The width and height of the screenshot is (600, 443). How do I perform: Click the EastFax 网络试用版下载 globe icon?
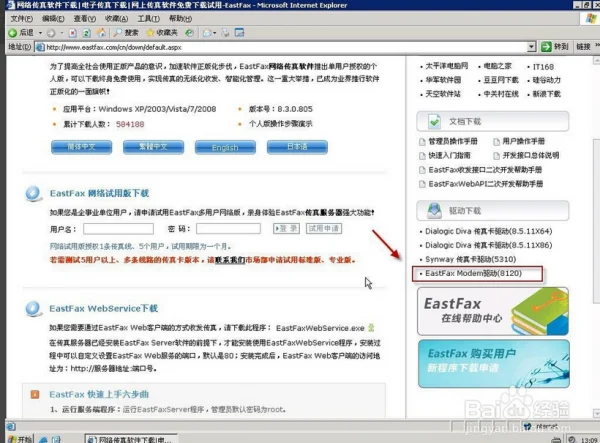click(33, 194)
